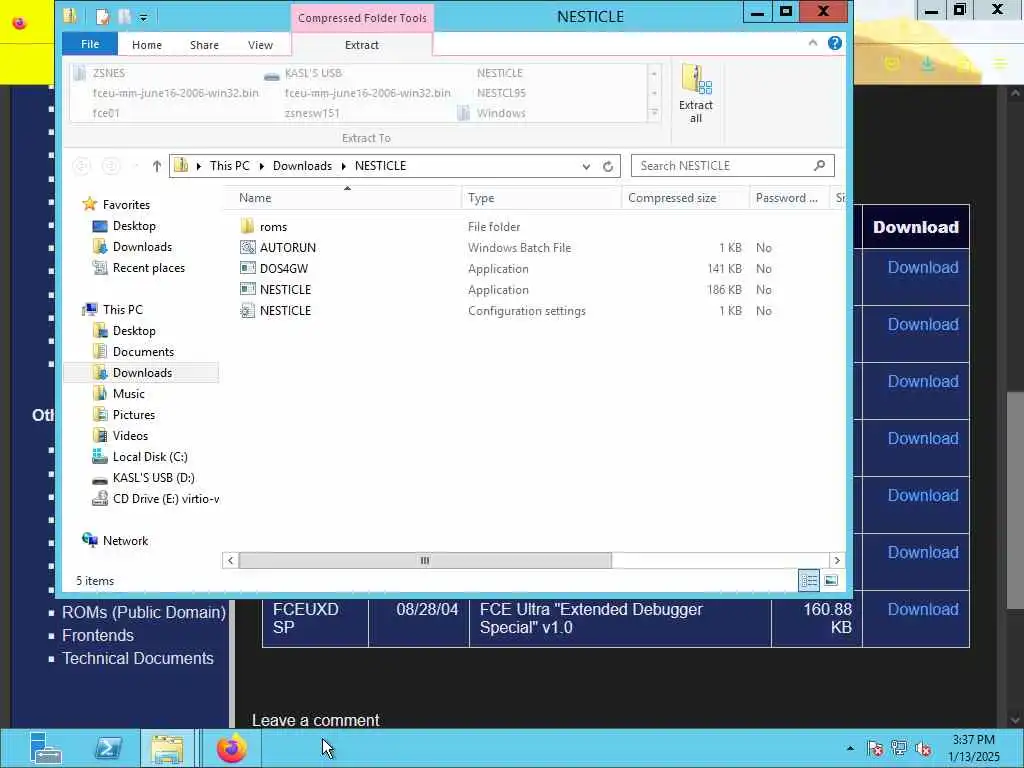Select the DOS4GW application icon

(248, 268)
